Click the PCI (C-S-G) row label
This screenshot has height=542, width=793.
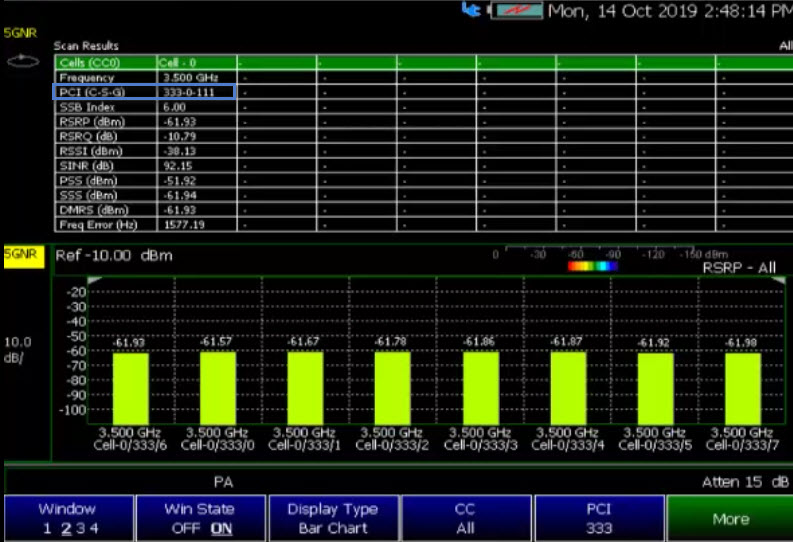(x=92, y=93)
